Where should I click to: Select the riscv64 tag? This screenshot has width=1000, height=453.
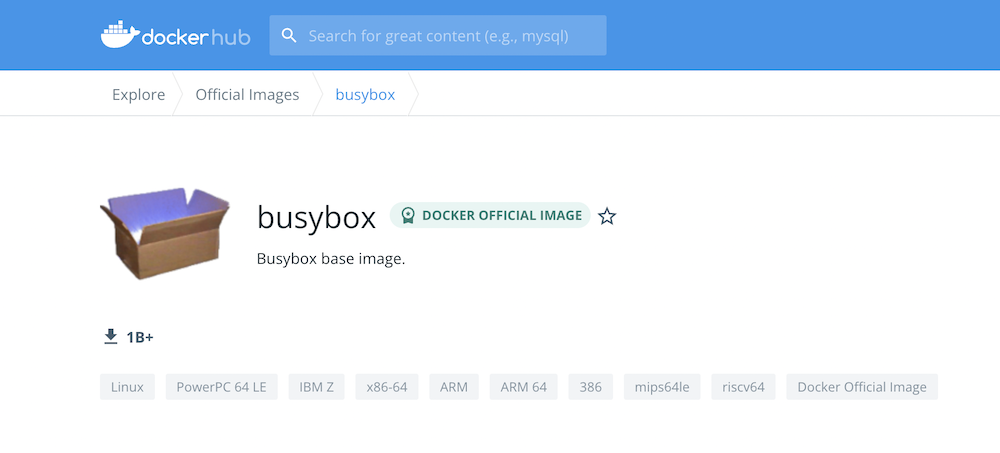pos(743,387)
